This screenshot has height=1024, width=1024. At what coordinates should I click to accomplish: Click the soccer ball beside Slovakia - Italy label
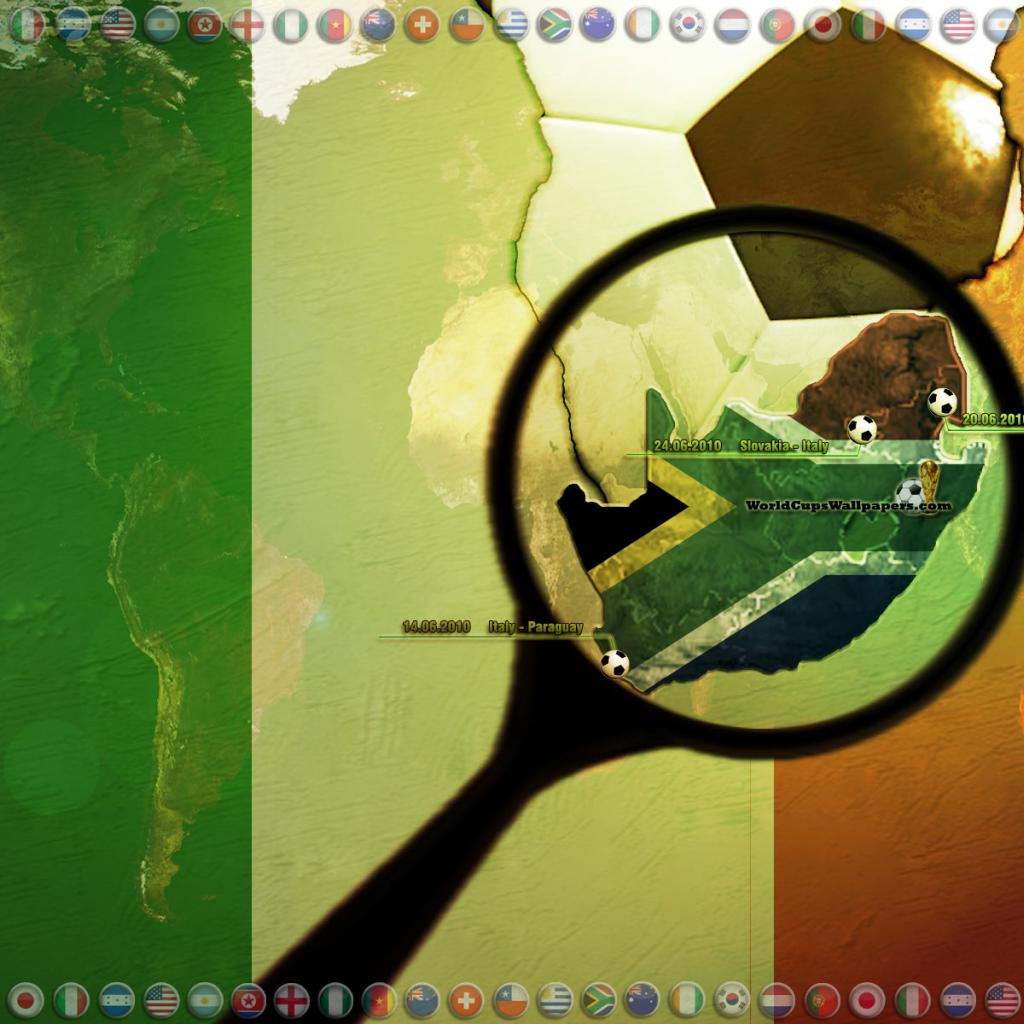pyautogui.click(x=861, y=429)
